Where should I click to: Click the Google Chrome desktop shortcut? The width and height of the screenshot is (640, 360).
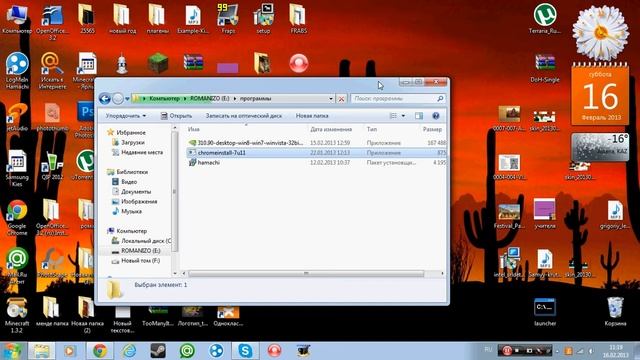tap(17, 218)
